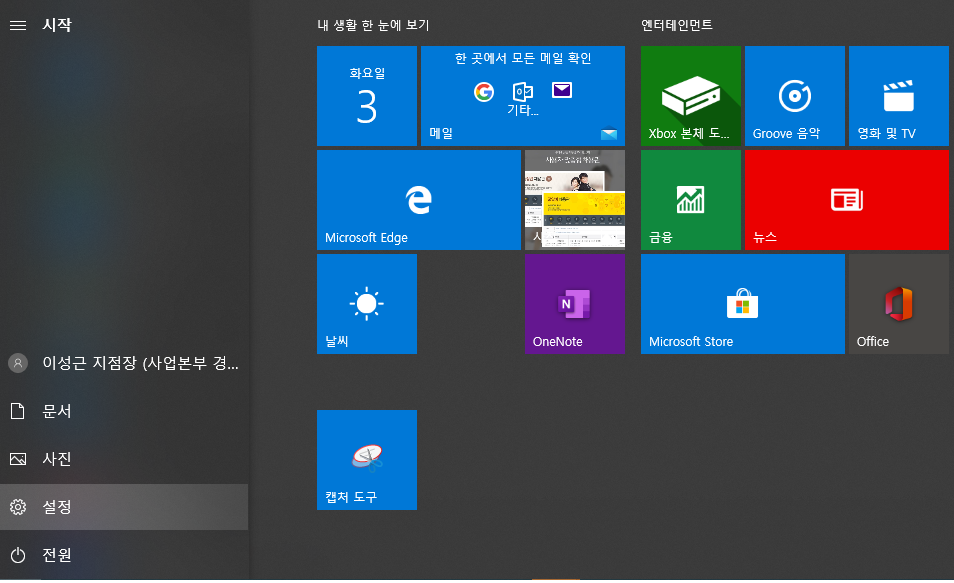Open the 캡처 도구 snipping tool tile
954x583 pixels.
pos(367,460)
